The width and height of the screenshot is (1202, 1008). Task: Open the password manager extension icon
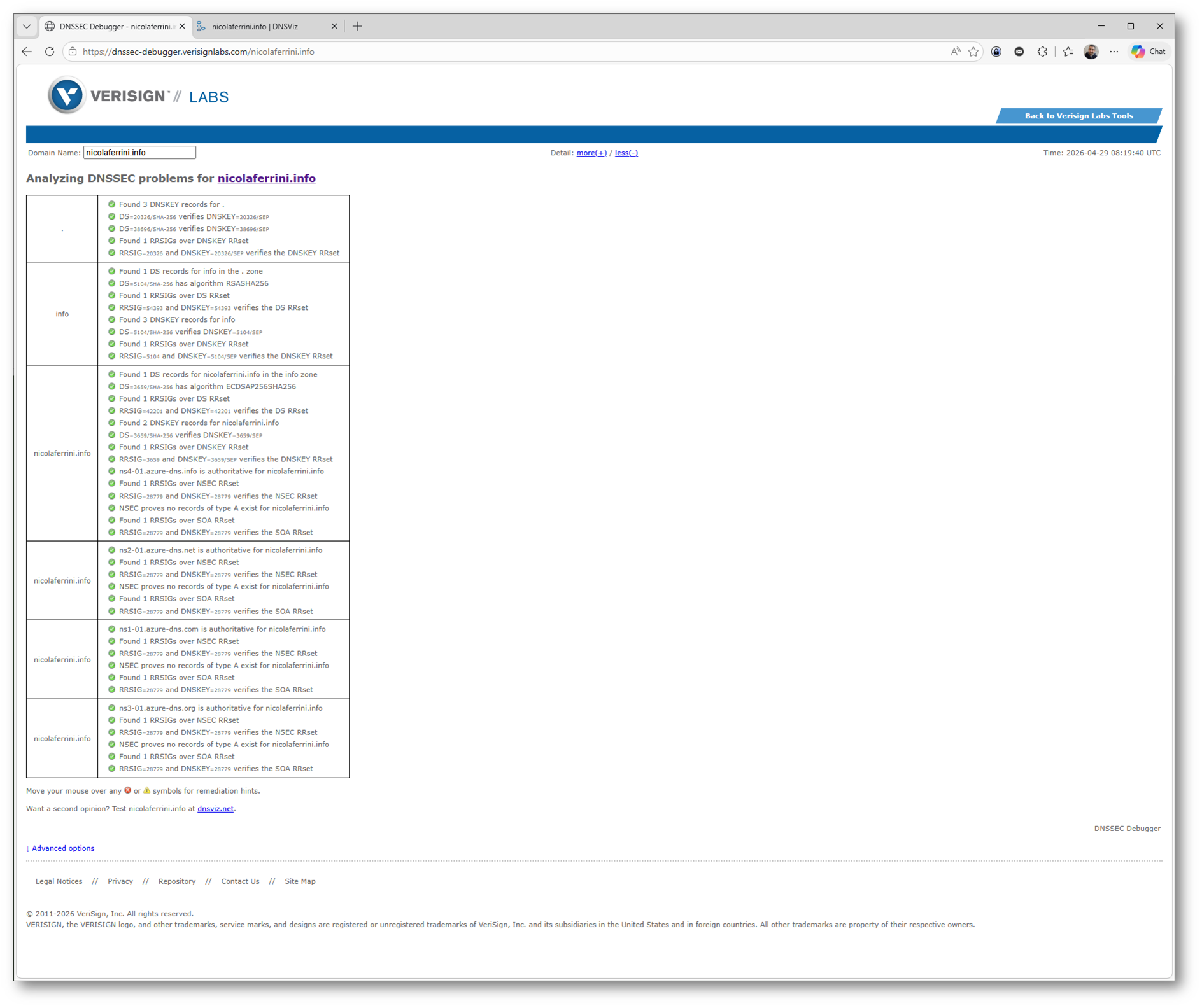996,52
